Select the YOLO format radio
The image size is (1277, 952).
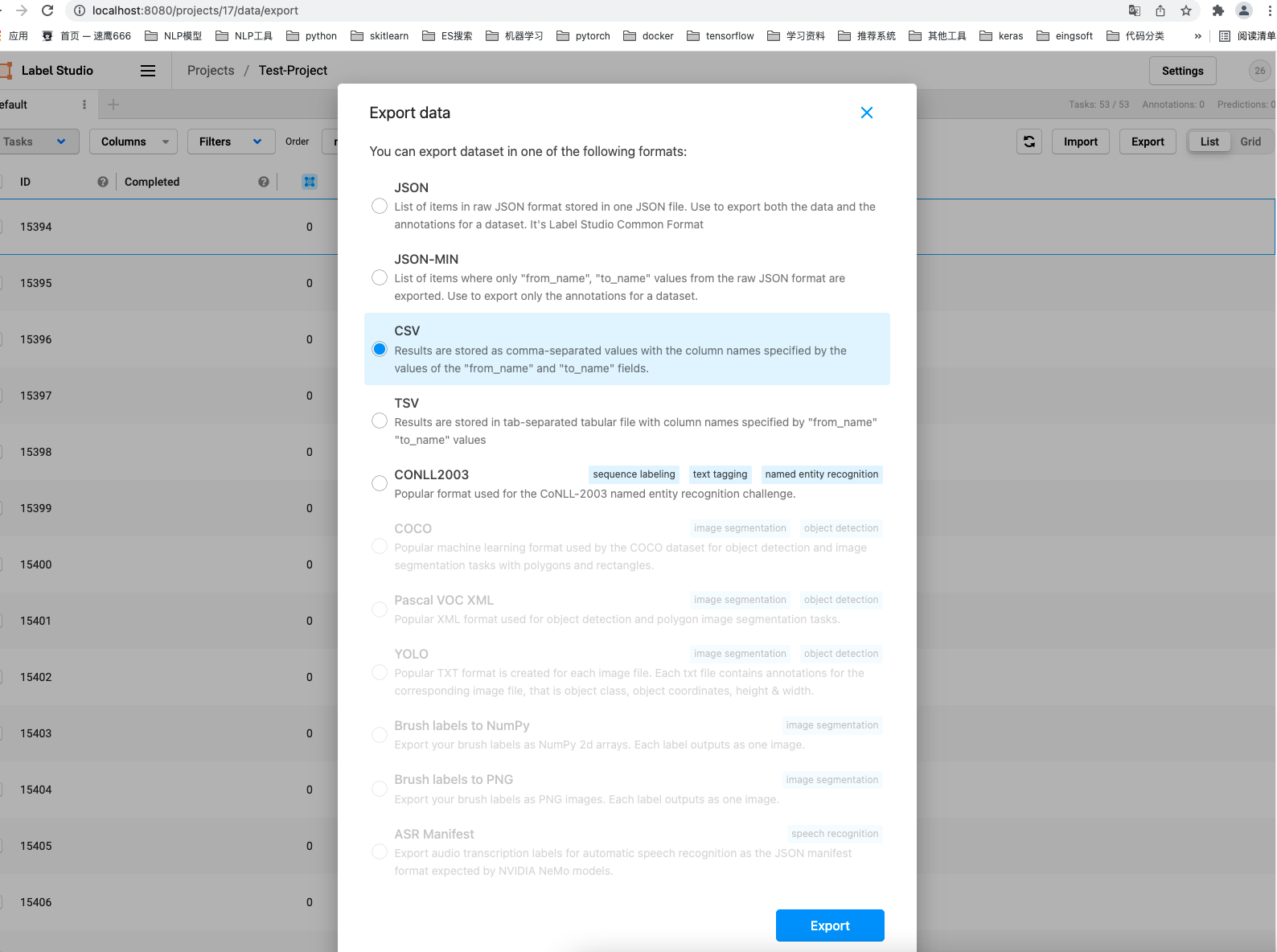pyautogui.click(x=380, y=672)
